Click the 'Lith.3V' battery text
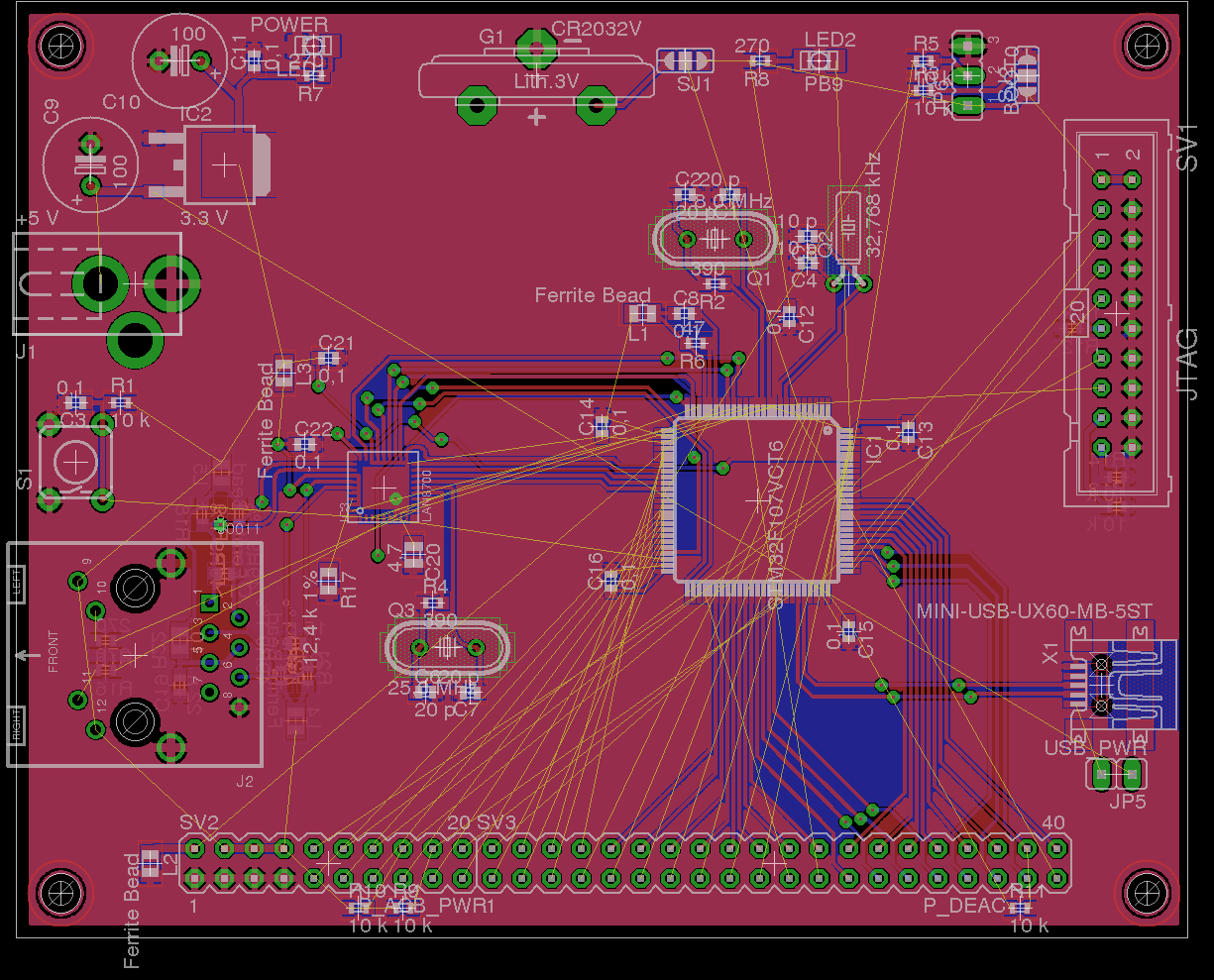 [x=545, y=82]
